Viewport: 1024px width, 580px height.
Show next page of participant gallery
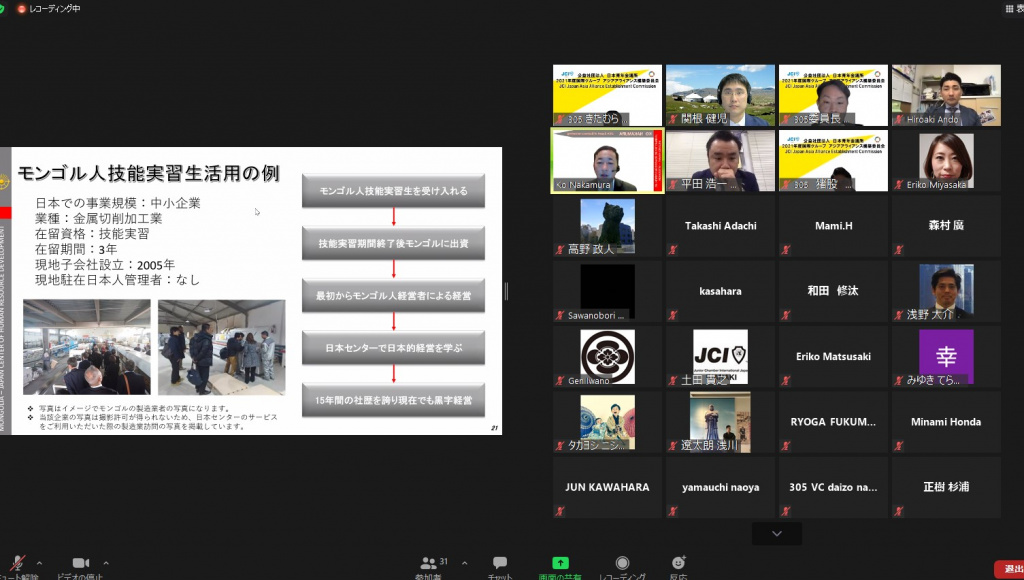pos(777,534)
